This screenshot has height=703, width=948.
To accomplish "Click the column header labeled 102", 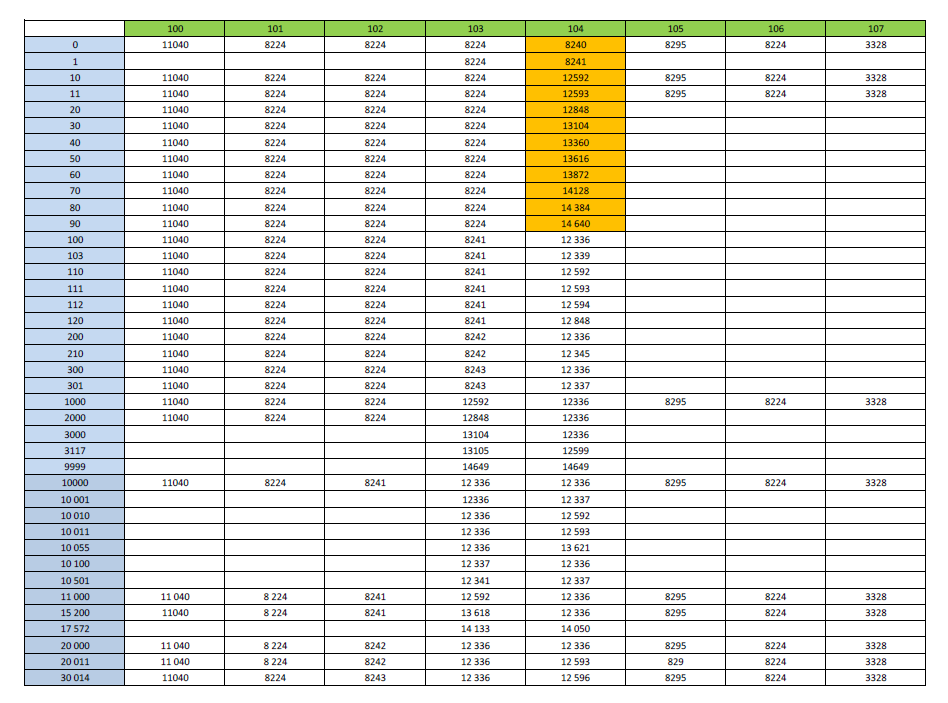I will click(375, 29).
